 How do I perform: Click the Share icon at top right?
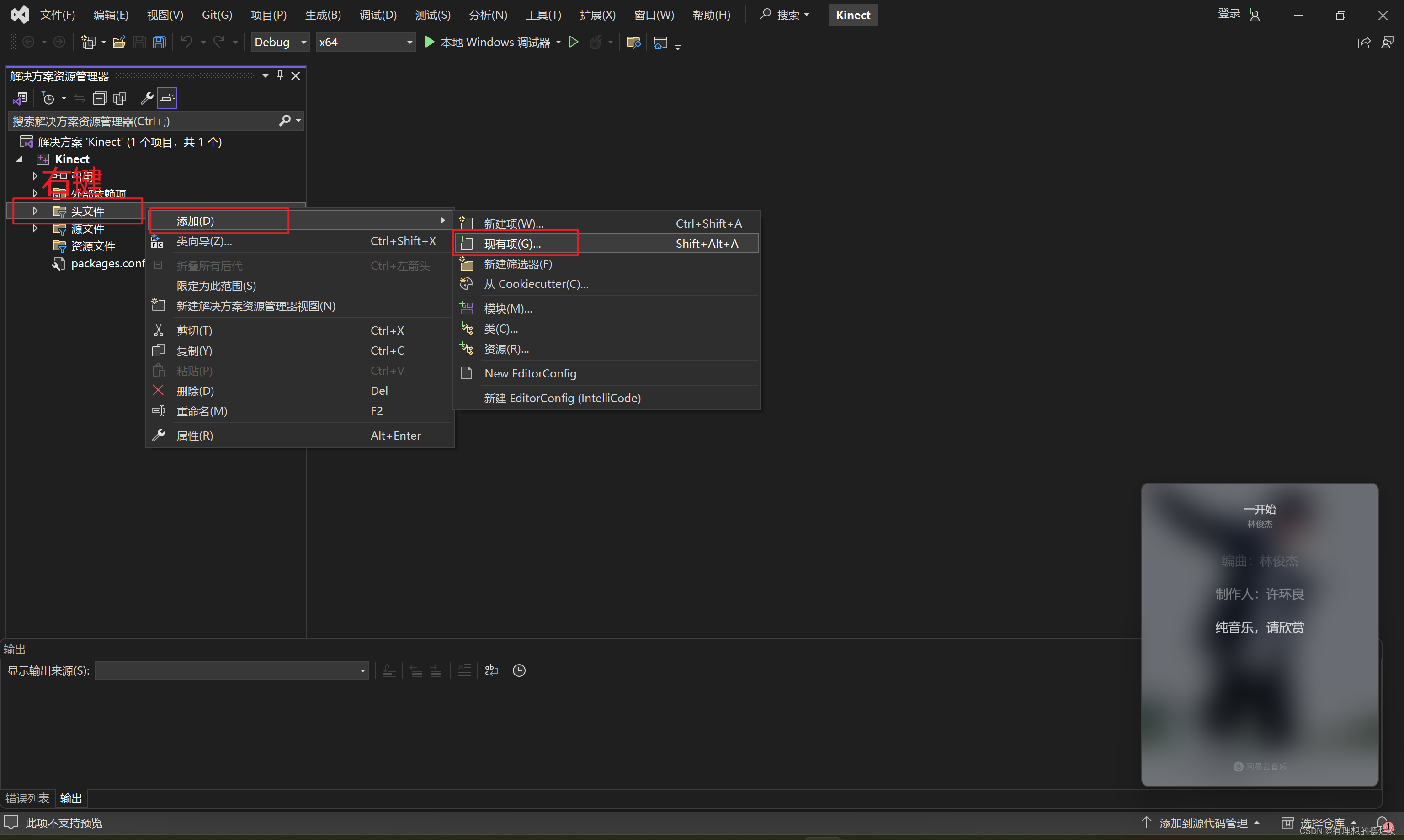pos(1364,43)
